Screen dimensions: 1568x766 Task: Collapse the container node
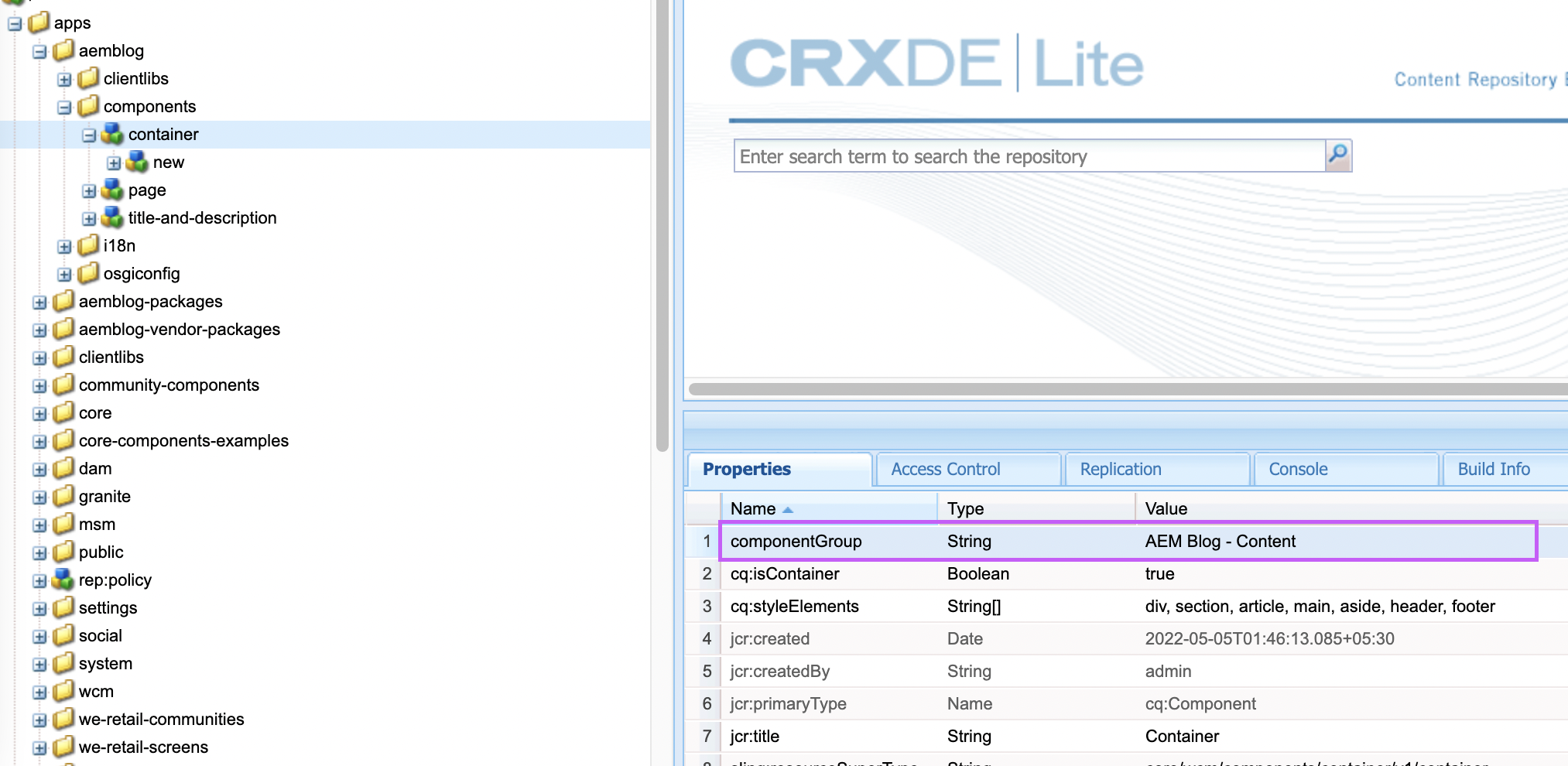89,135
